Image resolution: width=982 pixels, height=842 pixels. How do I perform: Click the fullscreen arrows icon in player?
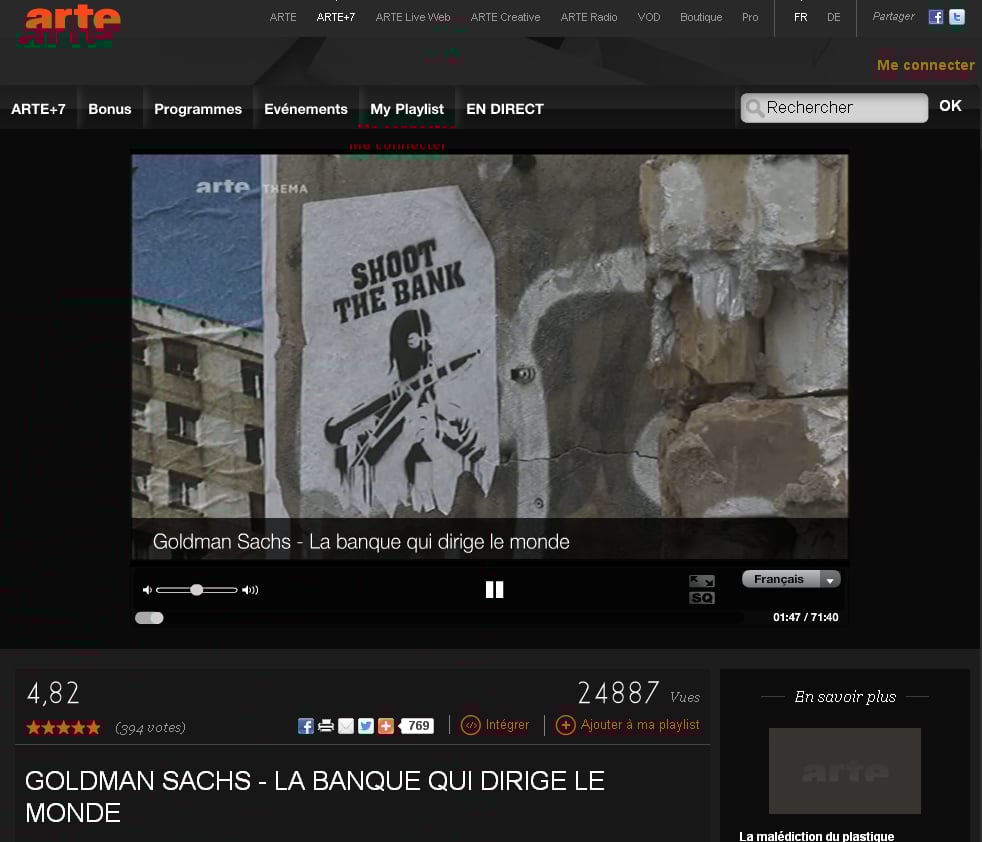coord(702,581)
